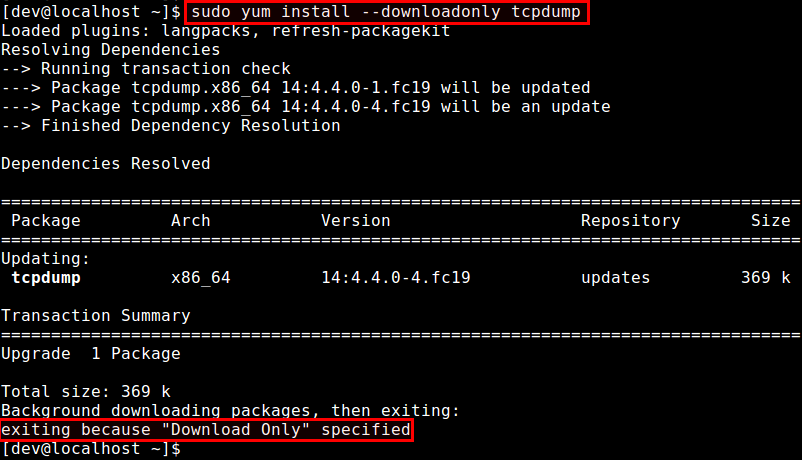Click the "Size" column header
The height and width of the screenshot is (460, 802).
pyautogui.click(x=770, y=221)
